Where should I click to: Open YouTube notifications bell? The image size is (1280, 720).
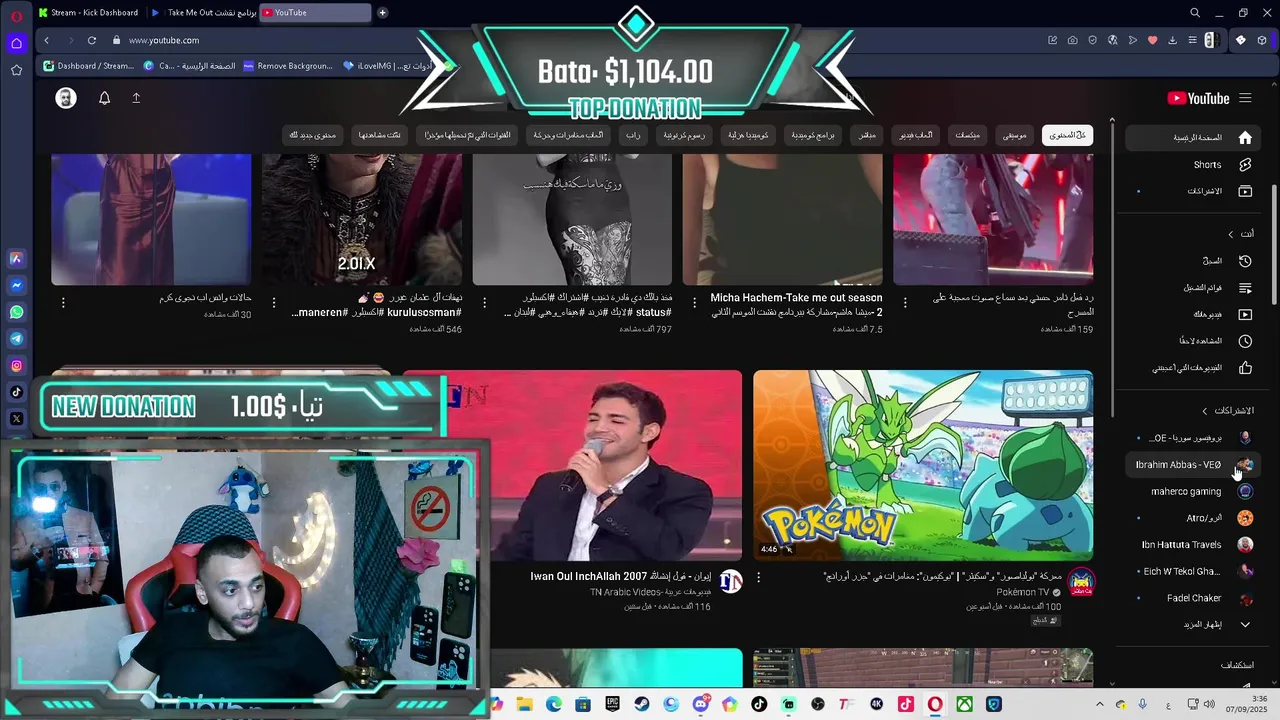click(x=104, y=98)
